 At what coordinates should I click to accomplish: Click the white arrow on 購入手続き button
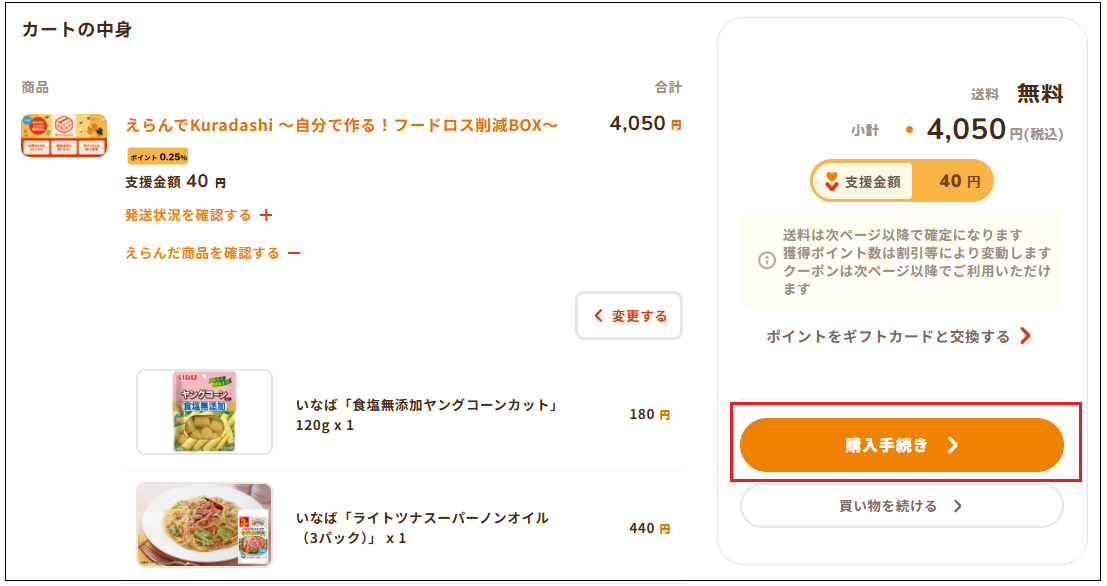tap(952, 446)
